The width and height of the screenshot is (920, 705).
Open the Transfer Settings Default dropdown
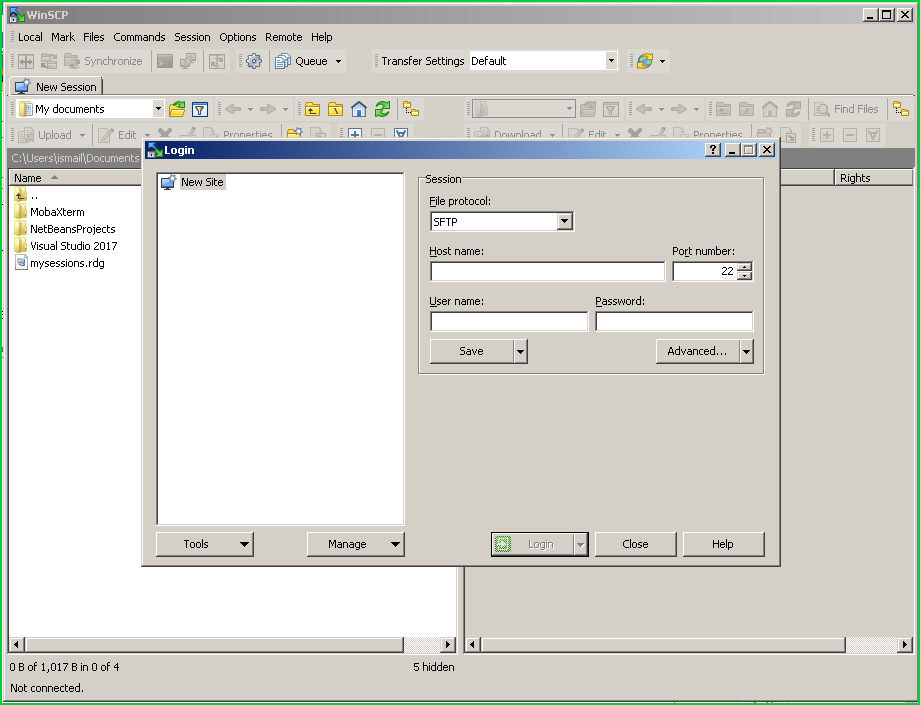pyautogui.click(x=611, y=61)
